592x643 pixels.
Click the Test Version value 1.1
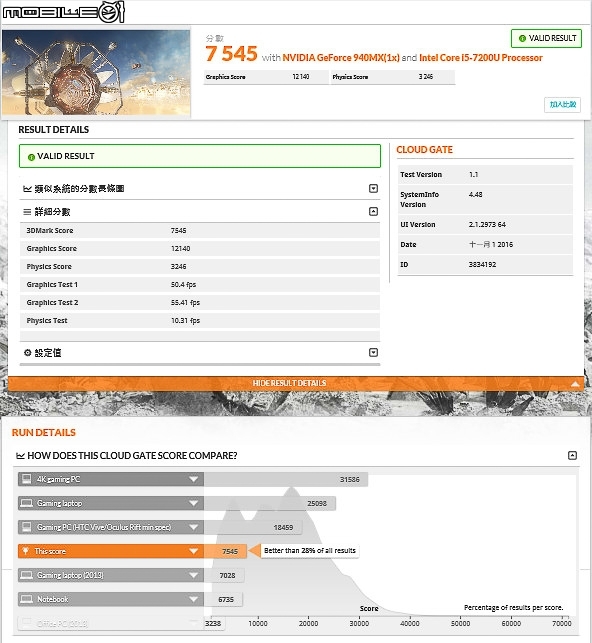point(474,175)
